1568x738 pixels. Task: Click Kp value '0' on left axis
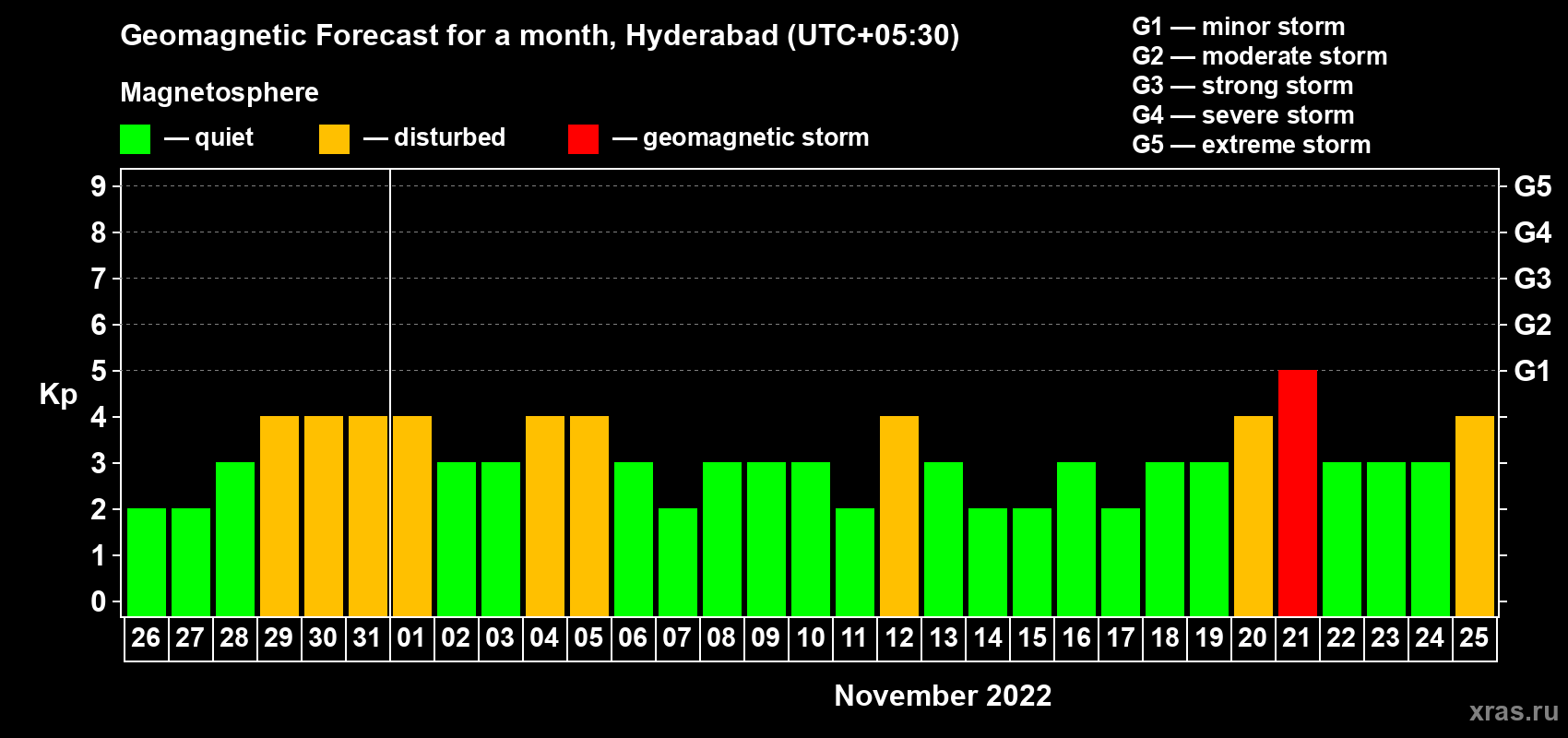click(98, 601)
